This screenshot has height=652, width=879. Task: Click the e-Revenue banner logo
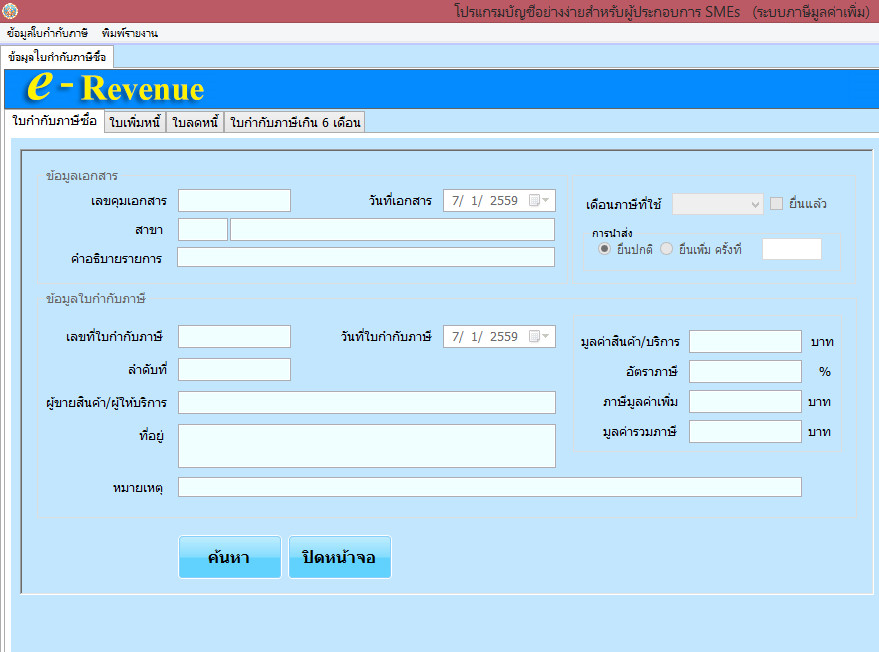point(116,87)
